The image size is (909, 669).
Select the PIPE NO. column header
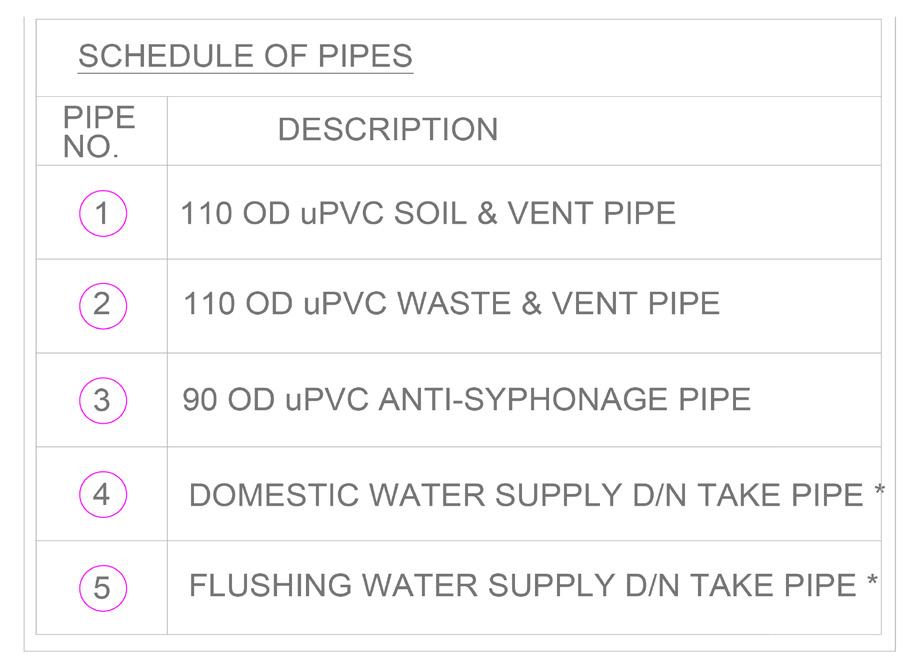pyautogui.click(x=99, y=131)
